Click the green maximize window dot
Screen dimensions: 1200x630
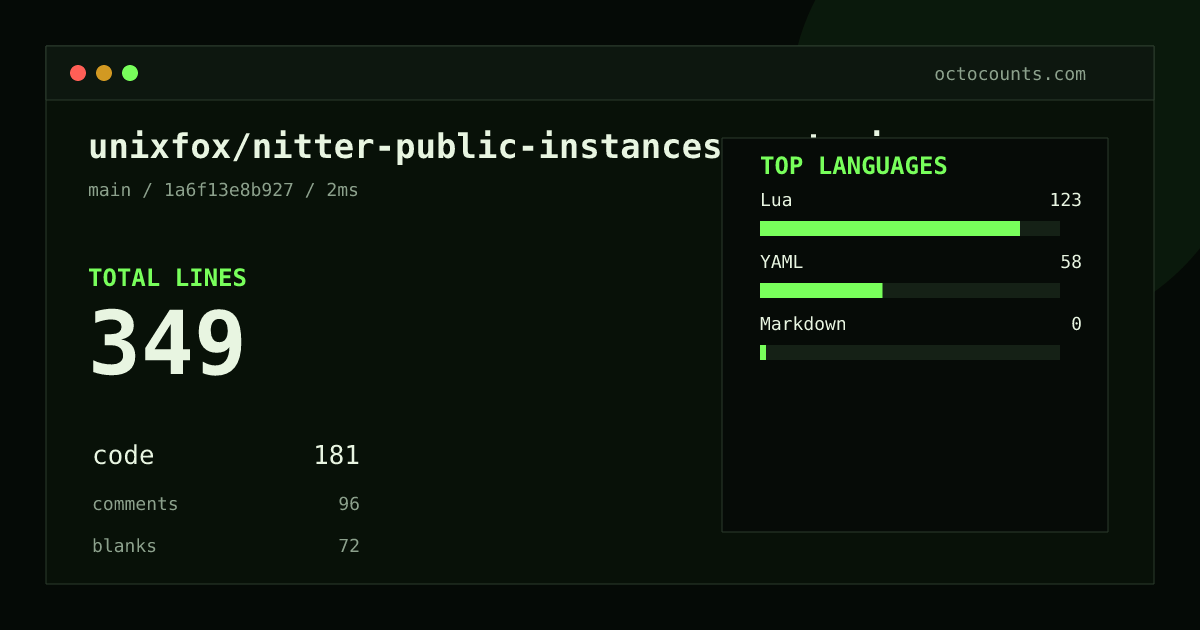pos(130,73)
